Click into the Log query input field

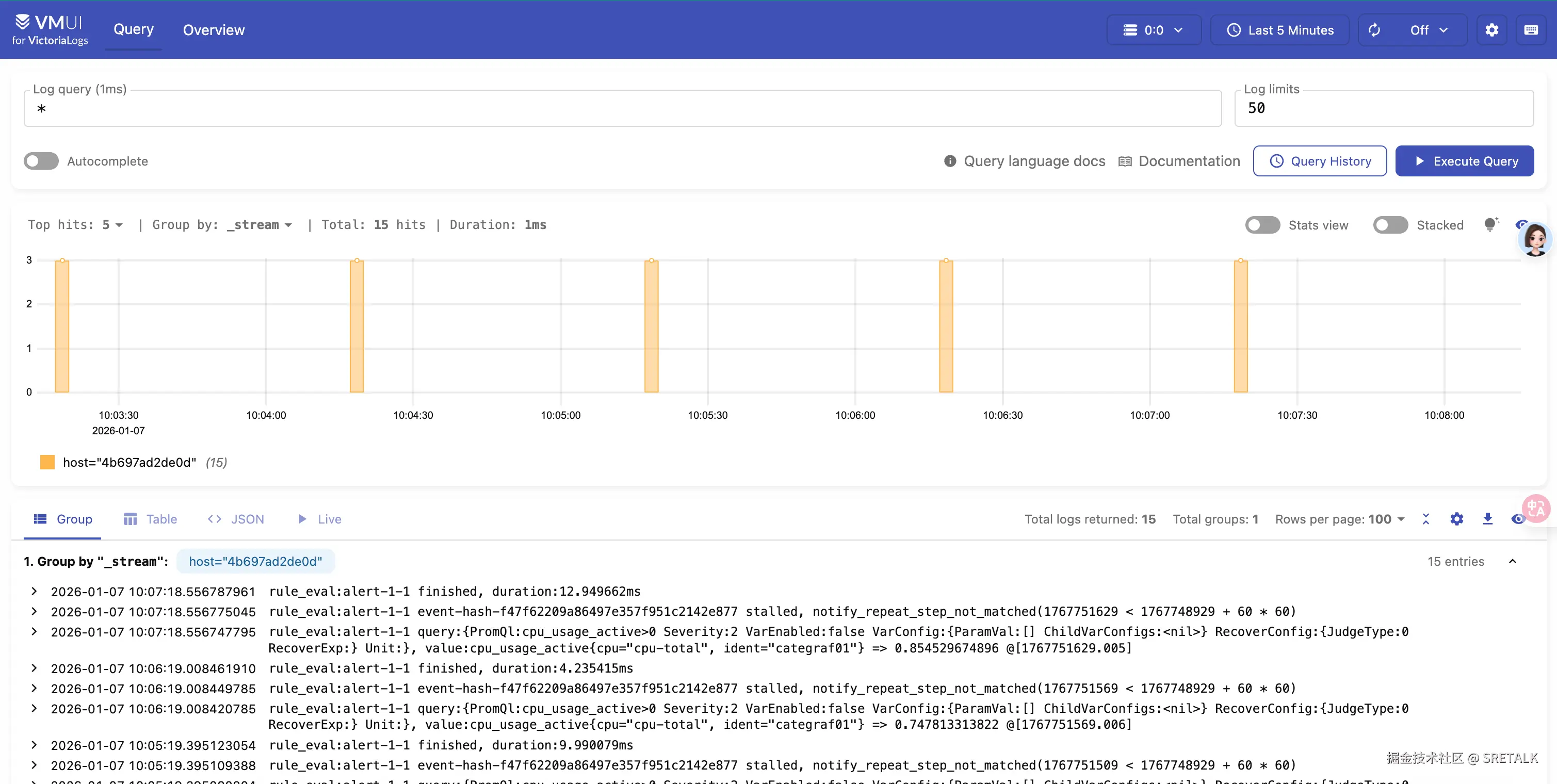point(623,109)
